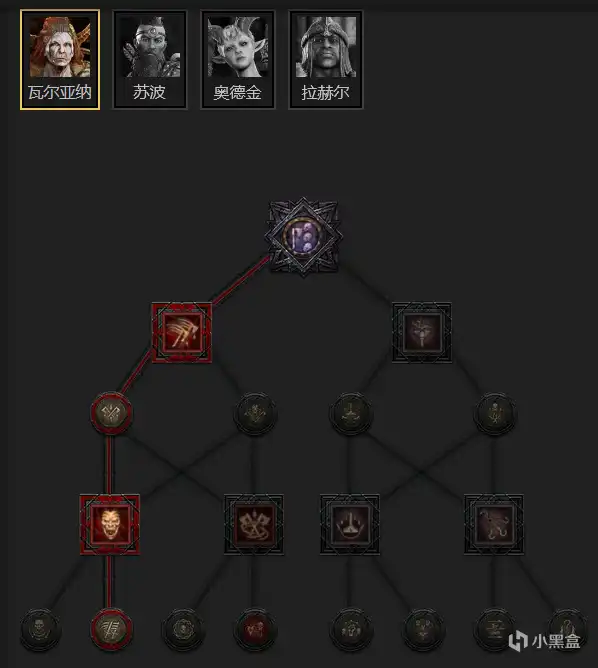Click the active crossed axes passive node
The height and width of the screenshot is (668, 598).
111,413
